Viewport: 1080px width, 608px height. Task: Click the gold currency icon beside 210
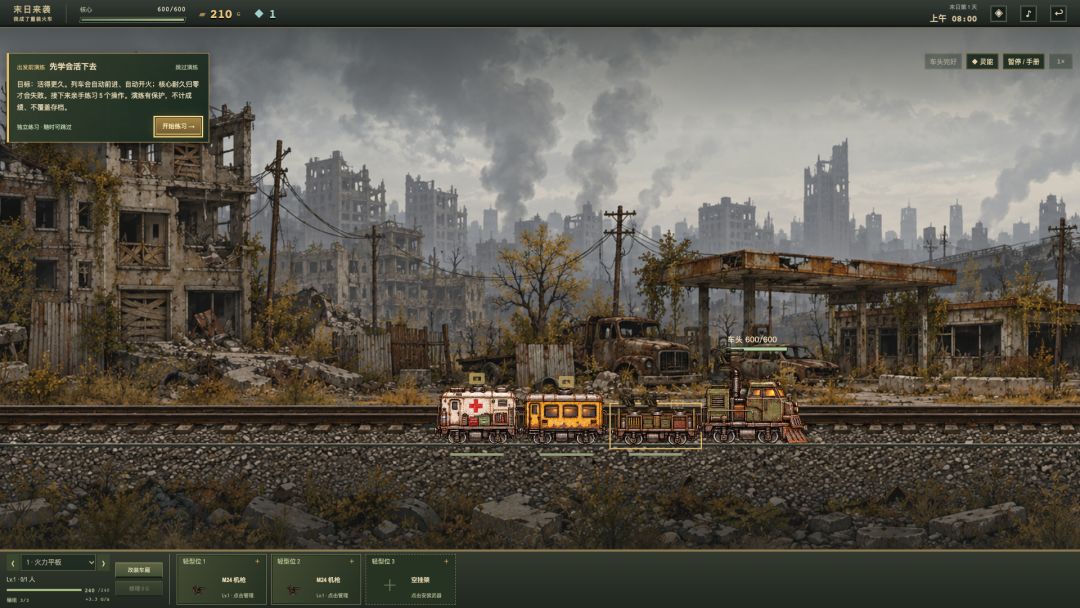202,14
